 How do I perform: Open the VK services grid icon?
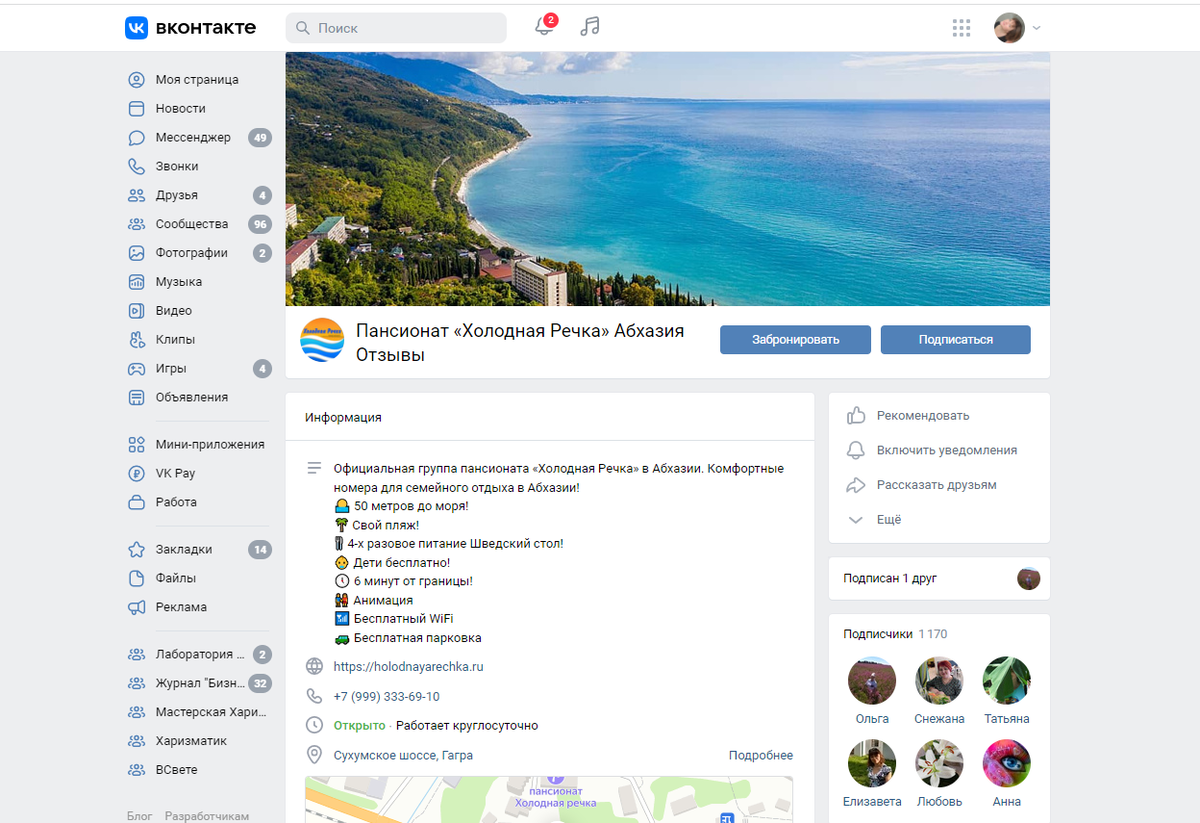(961, 28)
